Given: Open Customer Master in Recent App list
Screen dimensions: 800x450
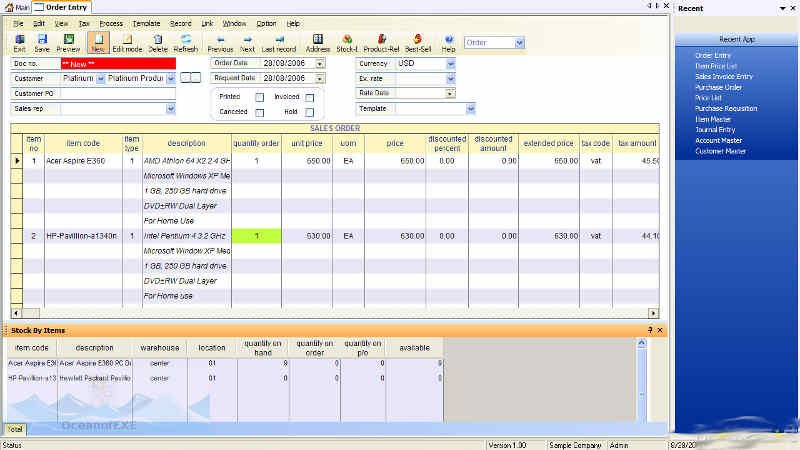Looking at the screenshot, I should (720, 152).
